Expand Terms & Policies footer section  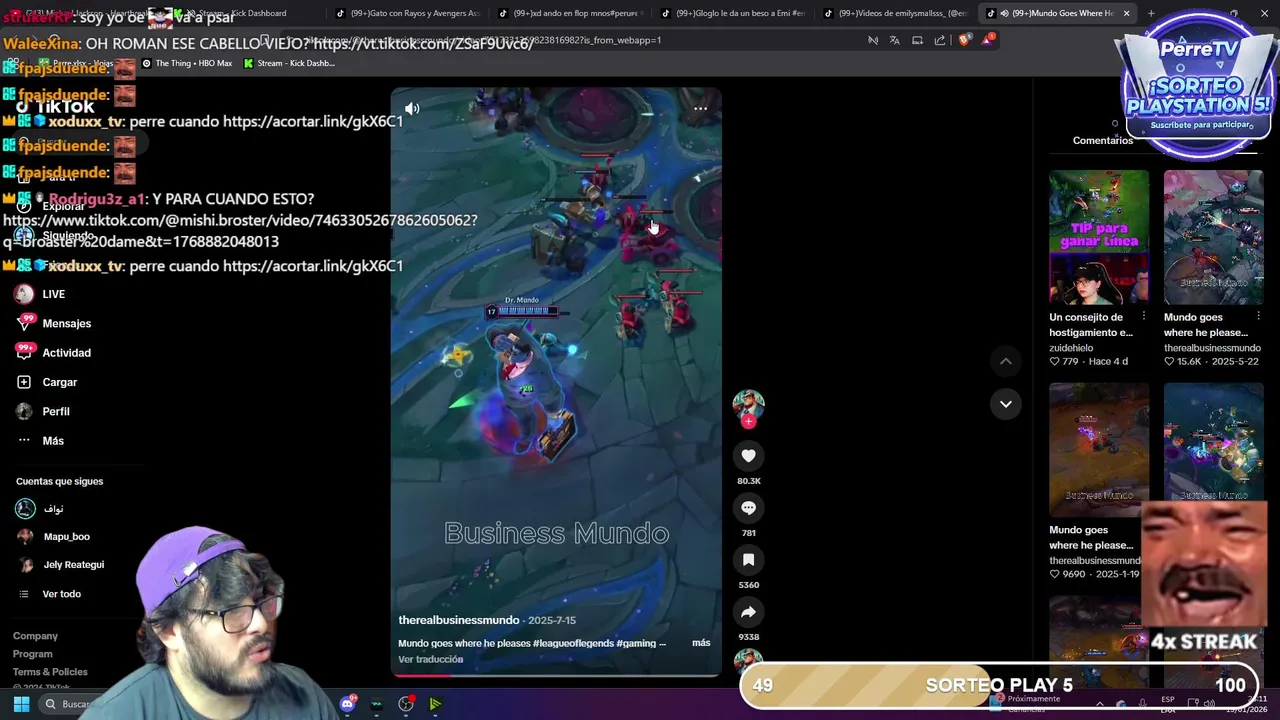tap(50, 672)
